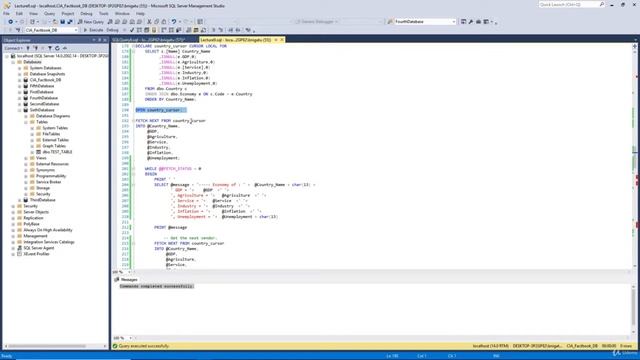Collapse the Tables folder node
The image size is (640, 360).
(26, 122)
